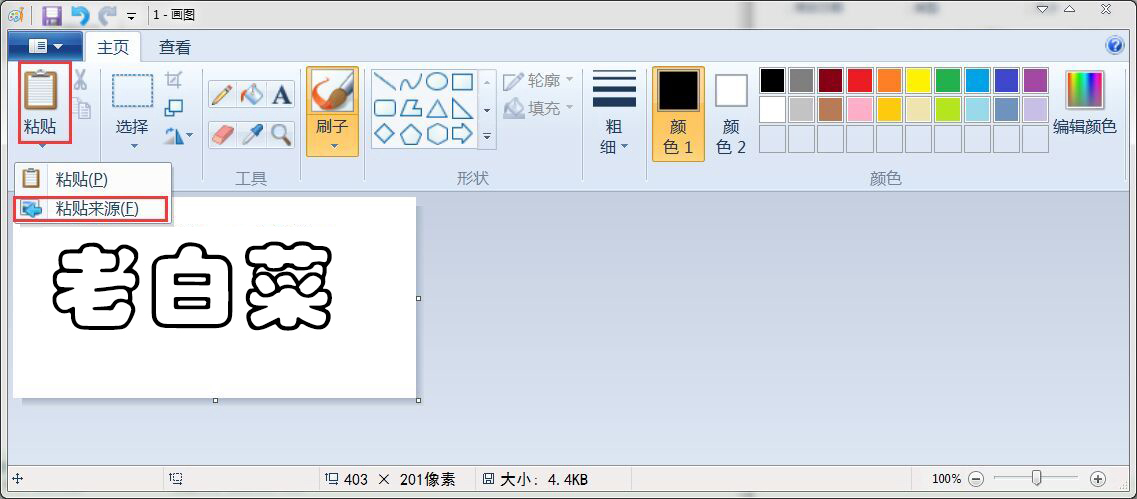Click the Crop icon
This screenshot has width=1137, height=499.
[174, 79]
